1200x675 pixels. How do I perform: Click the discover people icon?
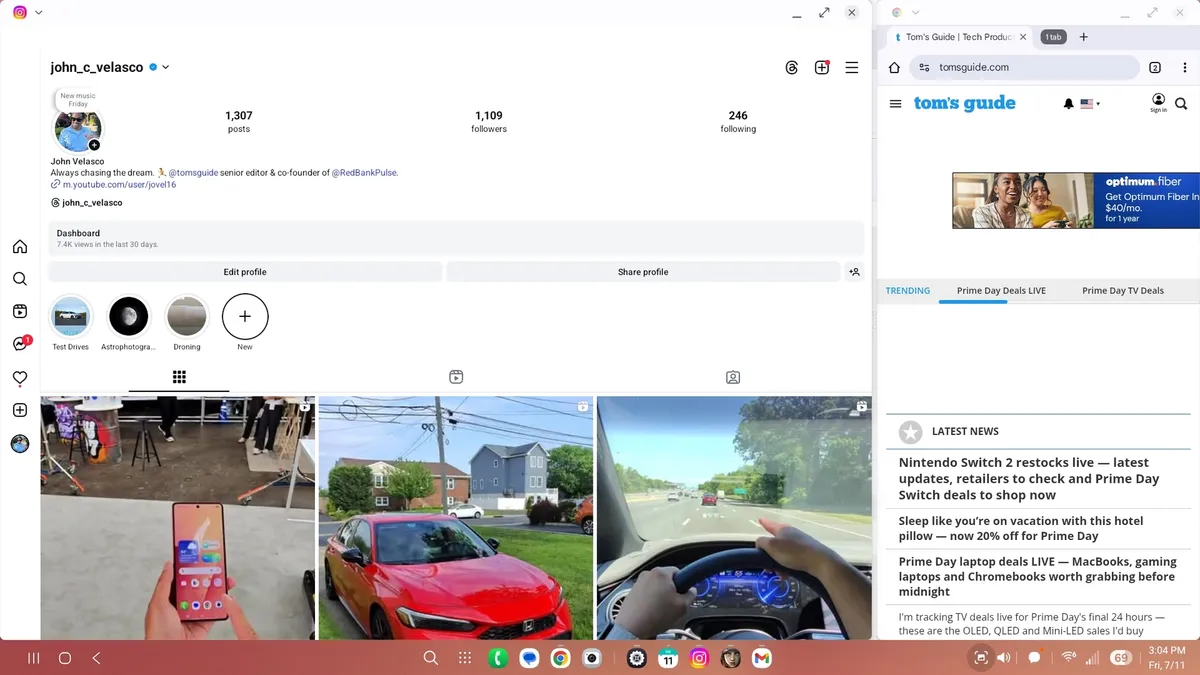(x=854, y=272)
